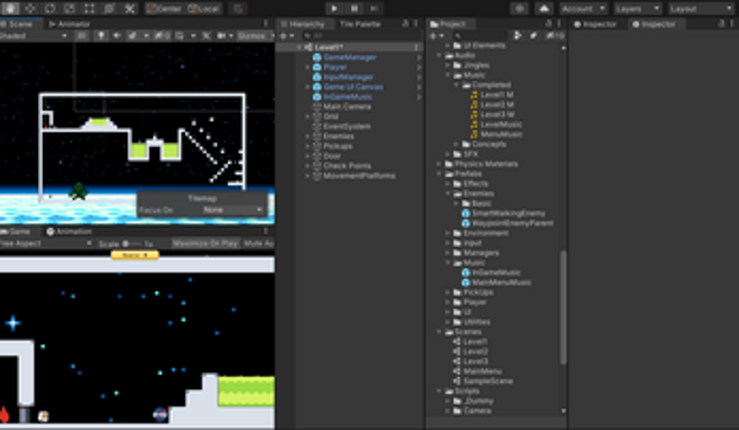Start Play mode
739x430 pixels.
tap(334, 8)
